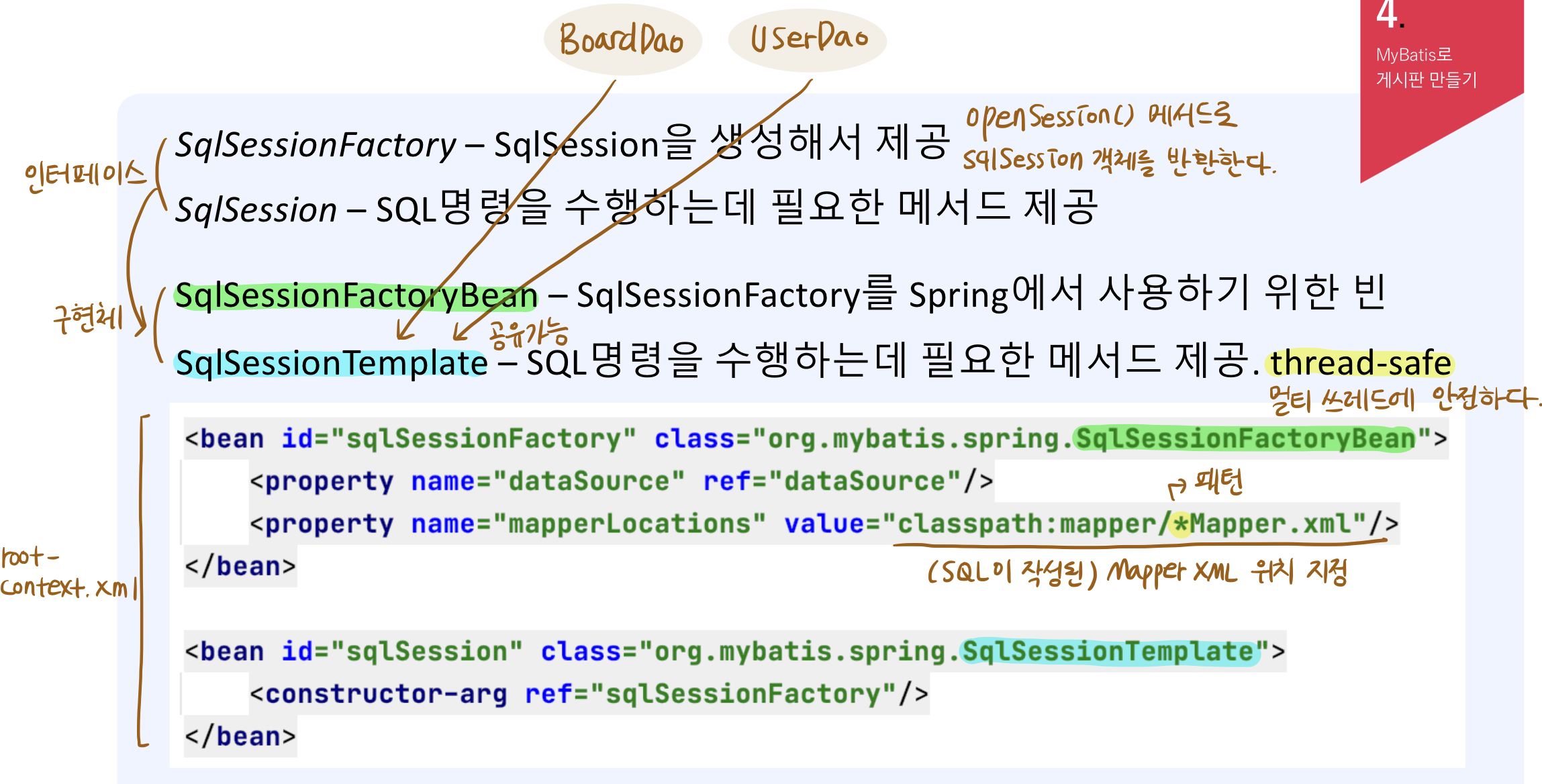Click the constructor-arg ref sqlSessionFactory line
This screenshot has height=784, width=1542.
click(x=589, y=694)
